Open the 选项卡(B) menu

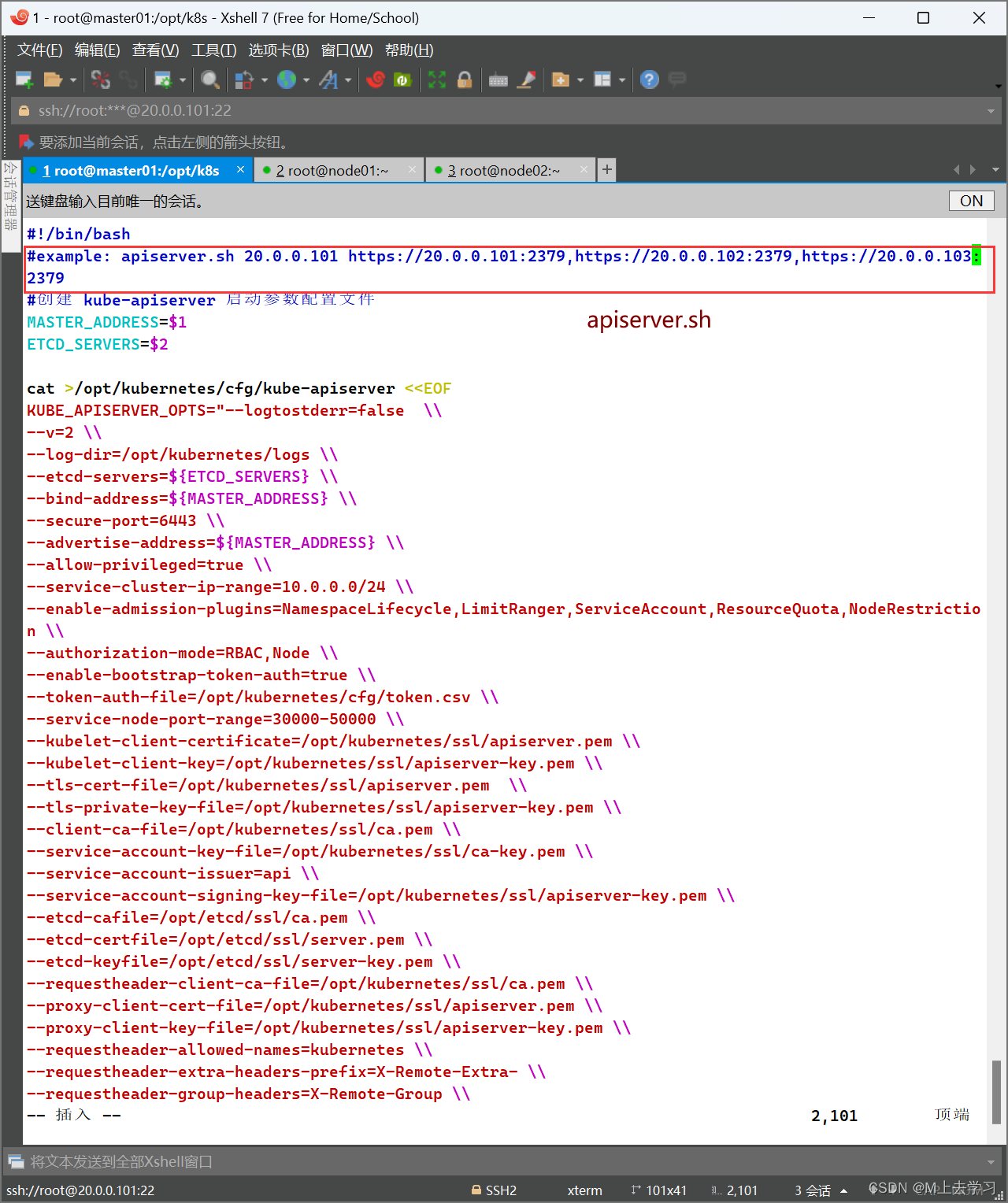(279, 50)
